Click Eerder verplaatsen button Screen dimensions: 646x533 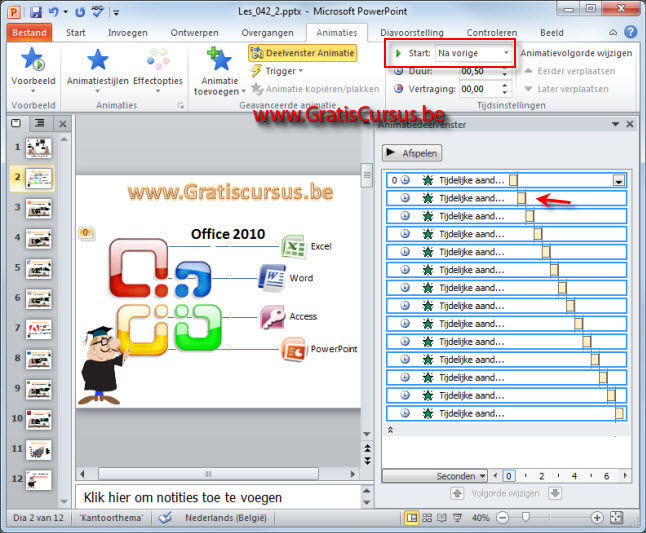(x=570, y=71)
